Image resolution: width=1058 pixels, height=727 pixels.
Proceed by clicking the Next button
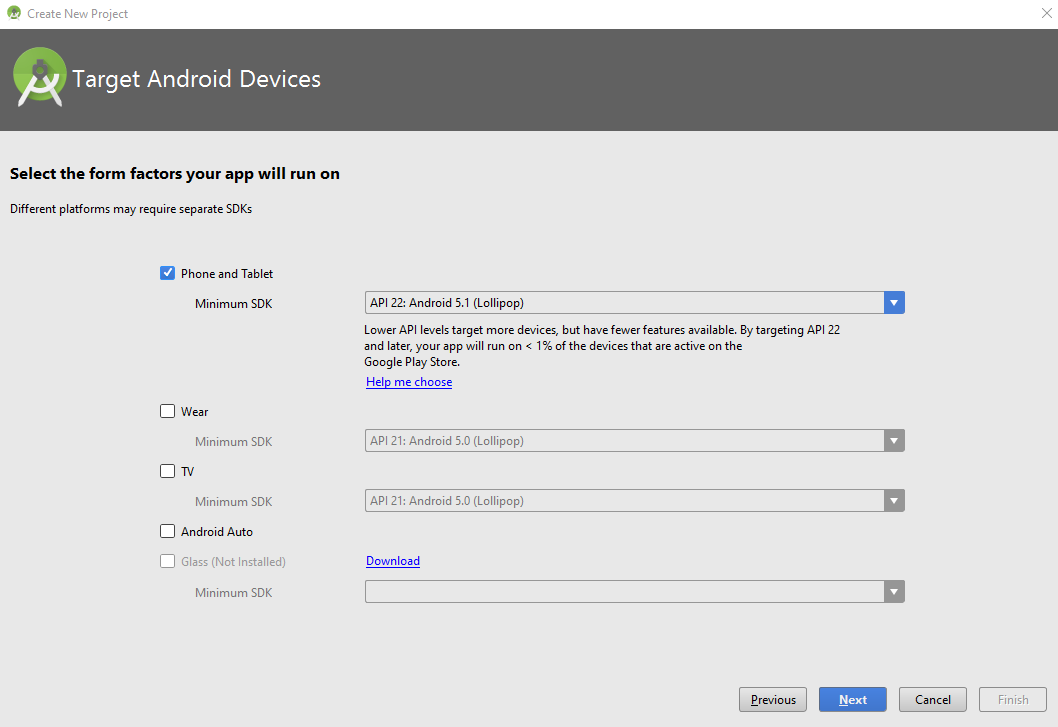coord(852,700)
